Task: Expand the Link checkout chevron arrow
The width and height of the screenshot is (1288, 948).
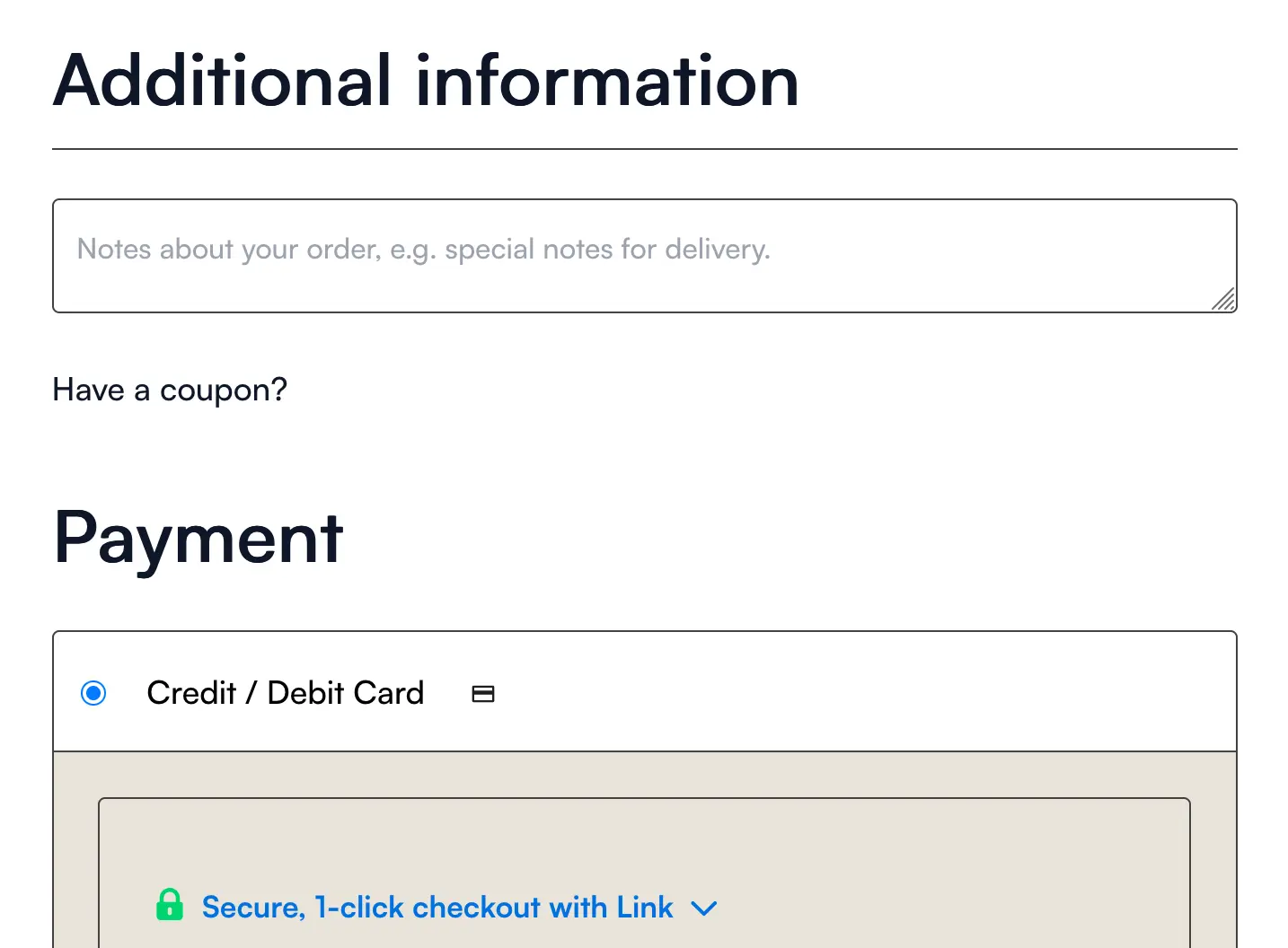Action: coord(704,908)
